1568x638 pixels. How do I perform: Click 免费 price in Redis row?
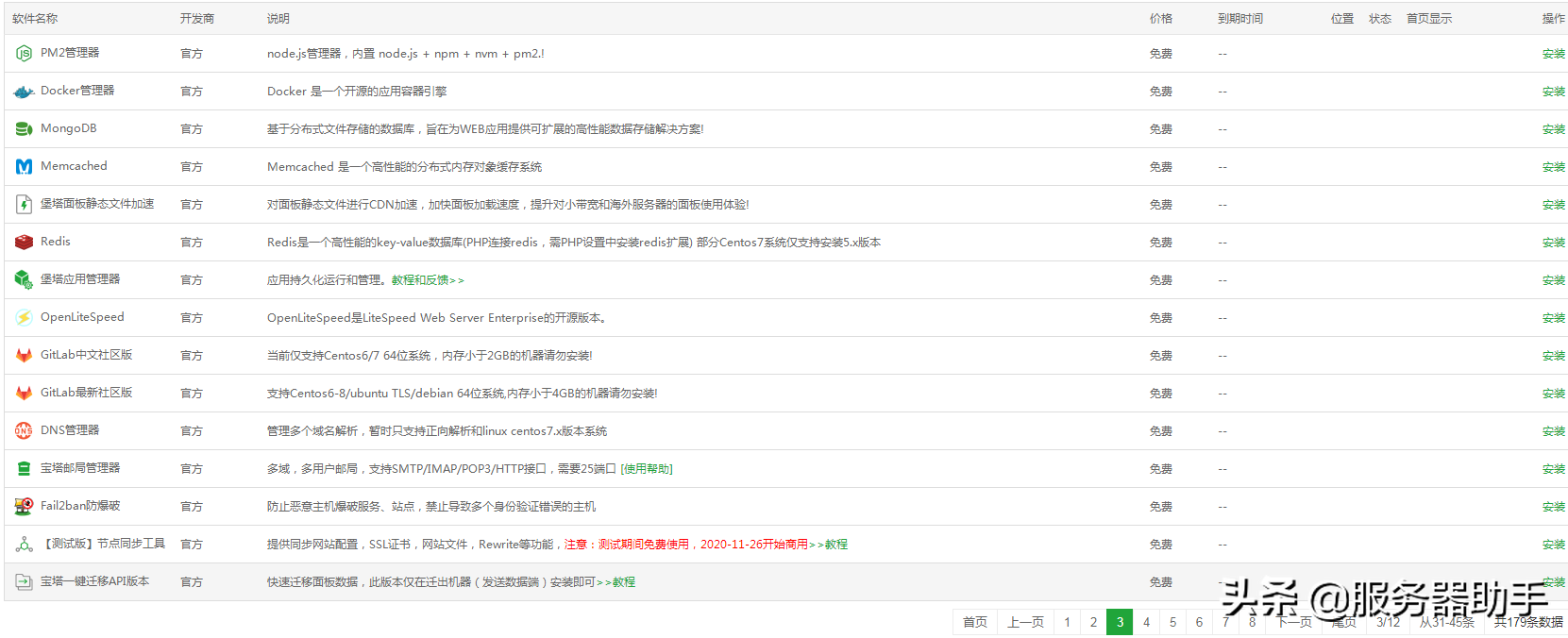[x=1161, y=243]
